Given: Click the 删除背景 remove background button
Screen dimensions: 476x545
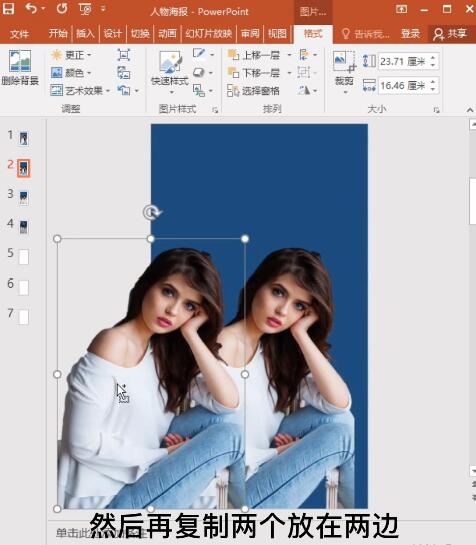Looking at the screenshot, I should pyautogui.click(x=20, y=67).
